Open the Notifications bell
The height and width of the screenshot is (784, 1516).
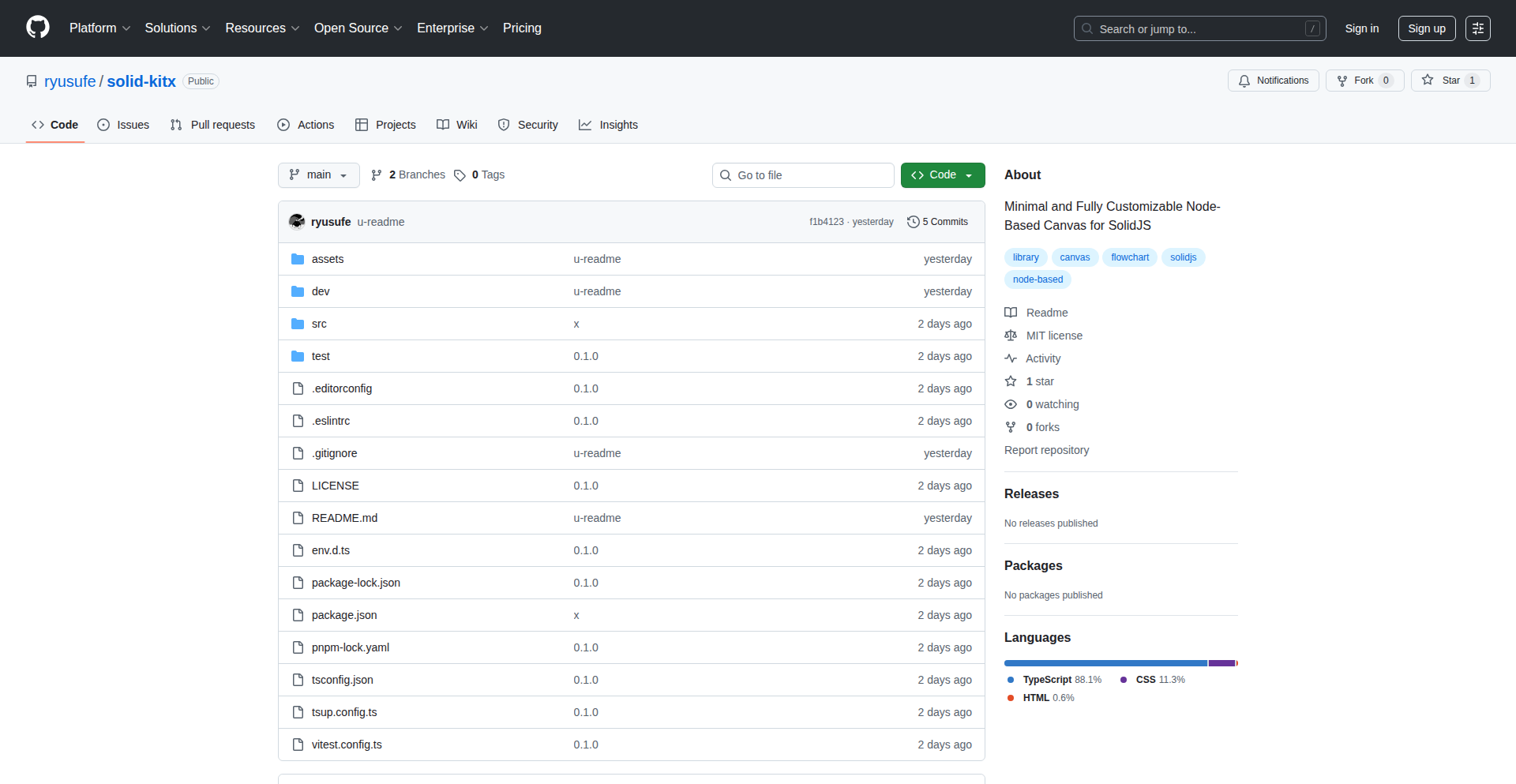[x=1244, y=81]
